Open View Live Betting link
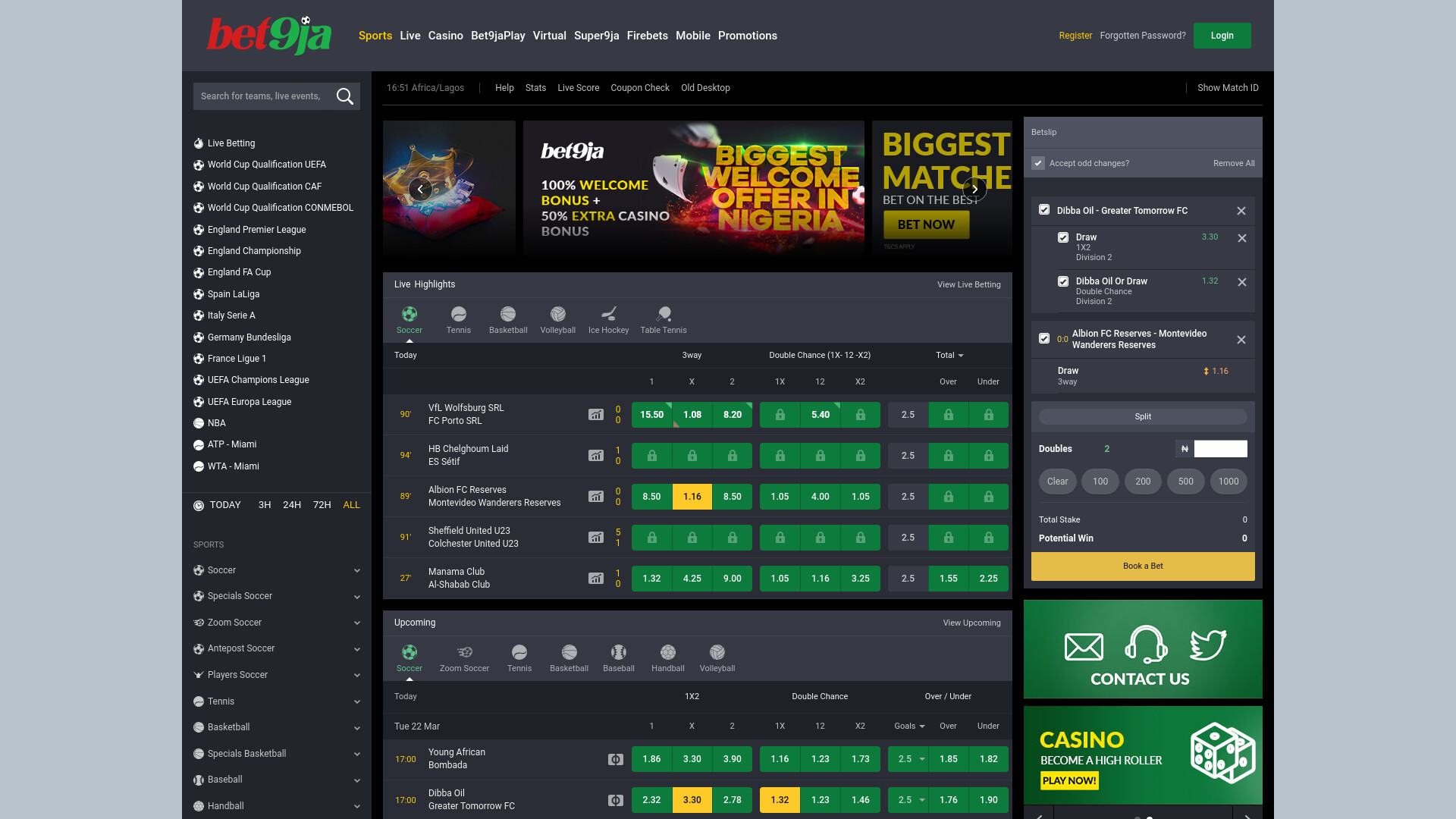 pyautogui.click(x=969, y=284)
